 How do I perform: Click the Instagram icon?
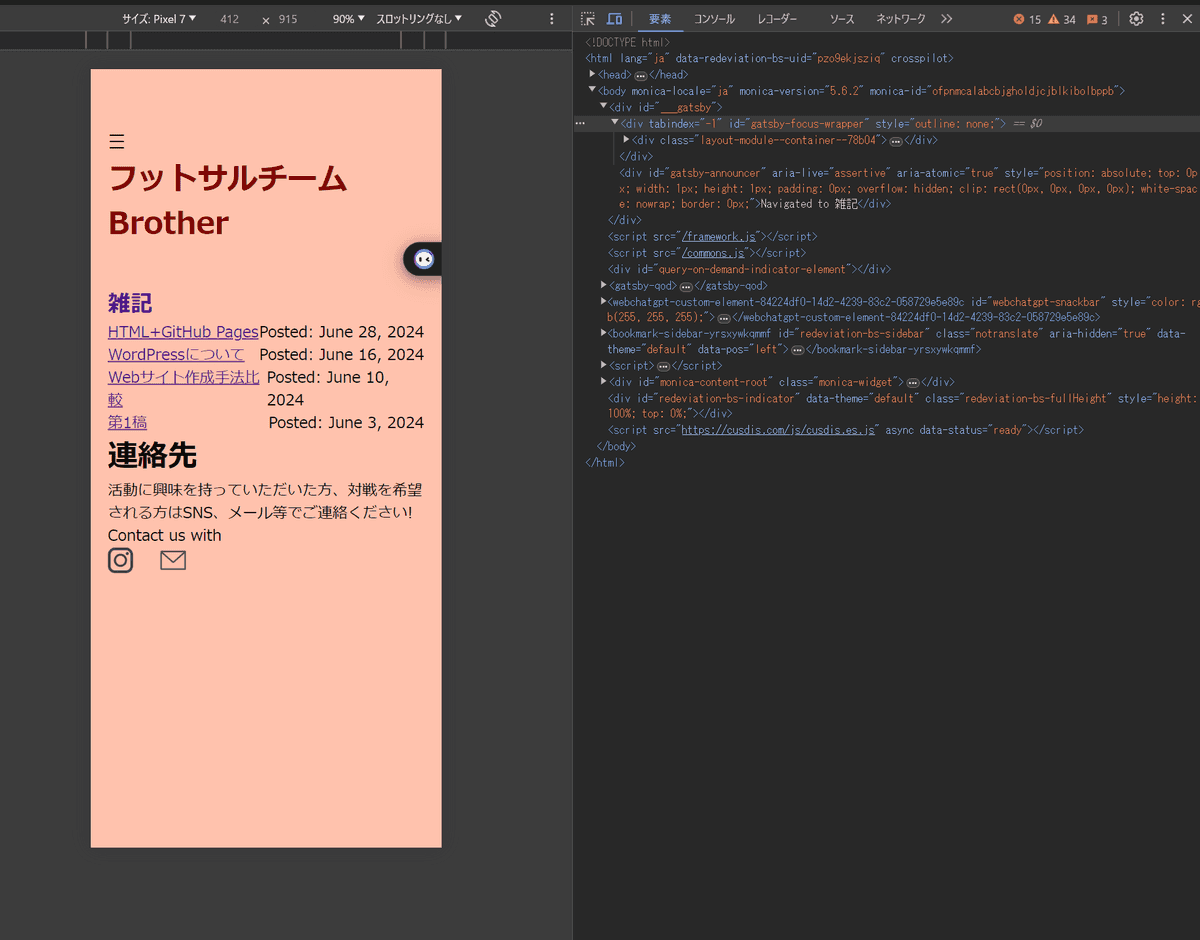click(120, 560)
